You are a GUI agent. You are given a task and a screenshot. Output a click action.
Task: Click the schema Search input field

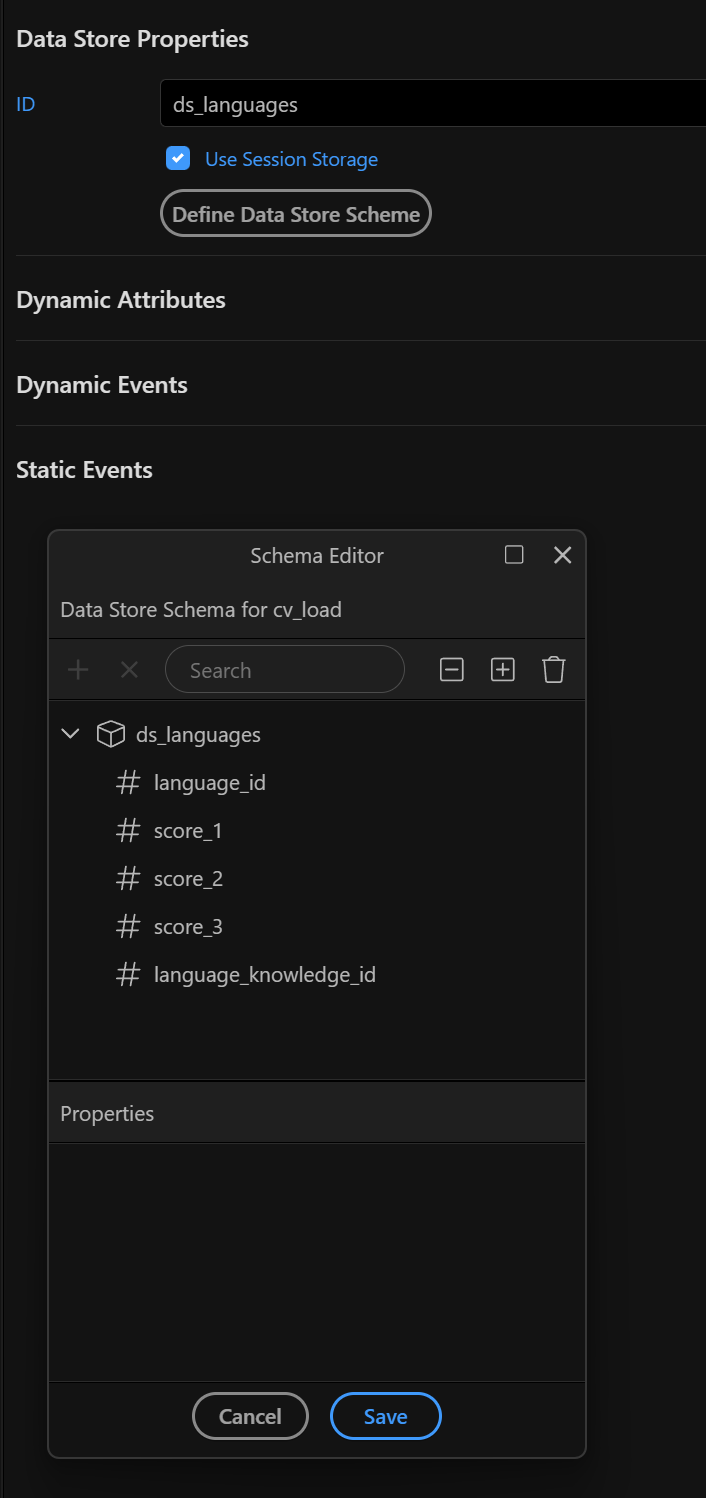pyautogui.click(x=285, y=670)
